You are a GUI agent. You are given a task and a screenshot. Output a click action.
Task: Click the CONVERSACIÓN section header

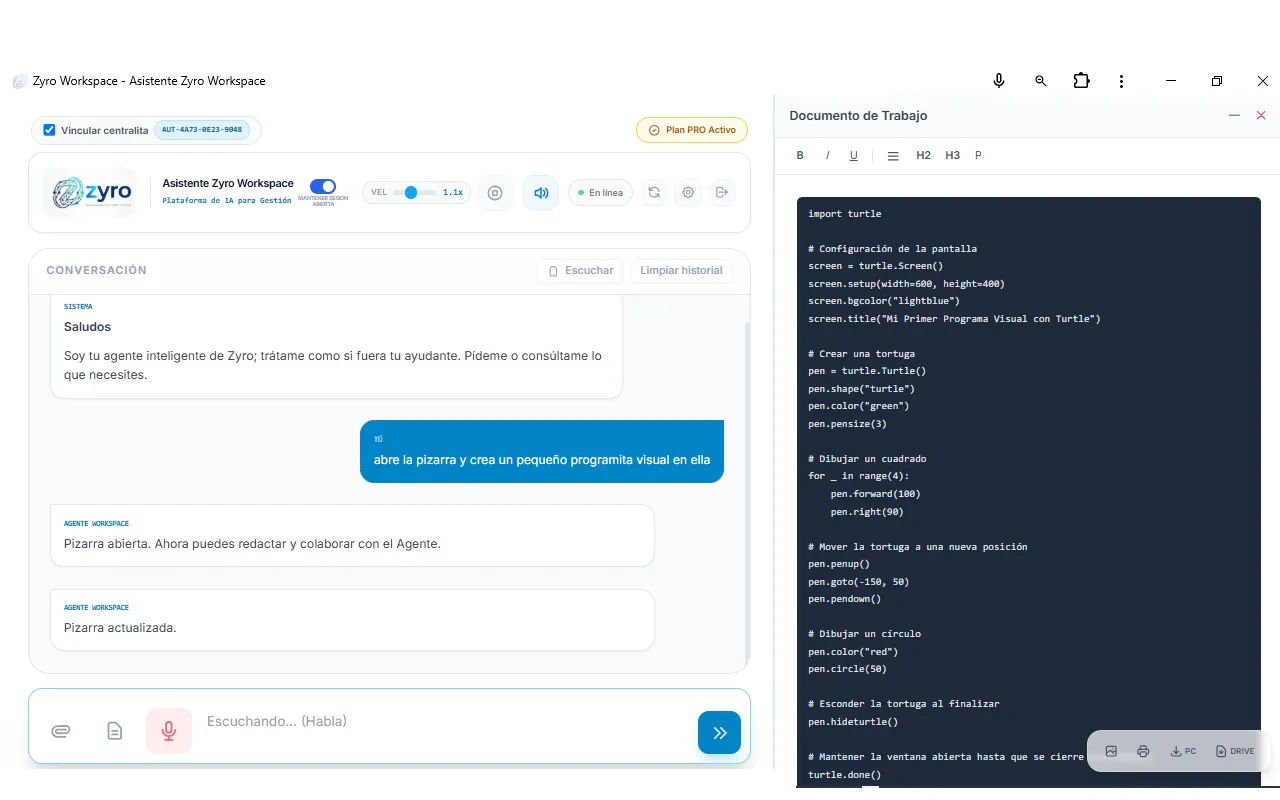click(x=97, y=271)
